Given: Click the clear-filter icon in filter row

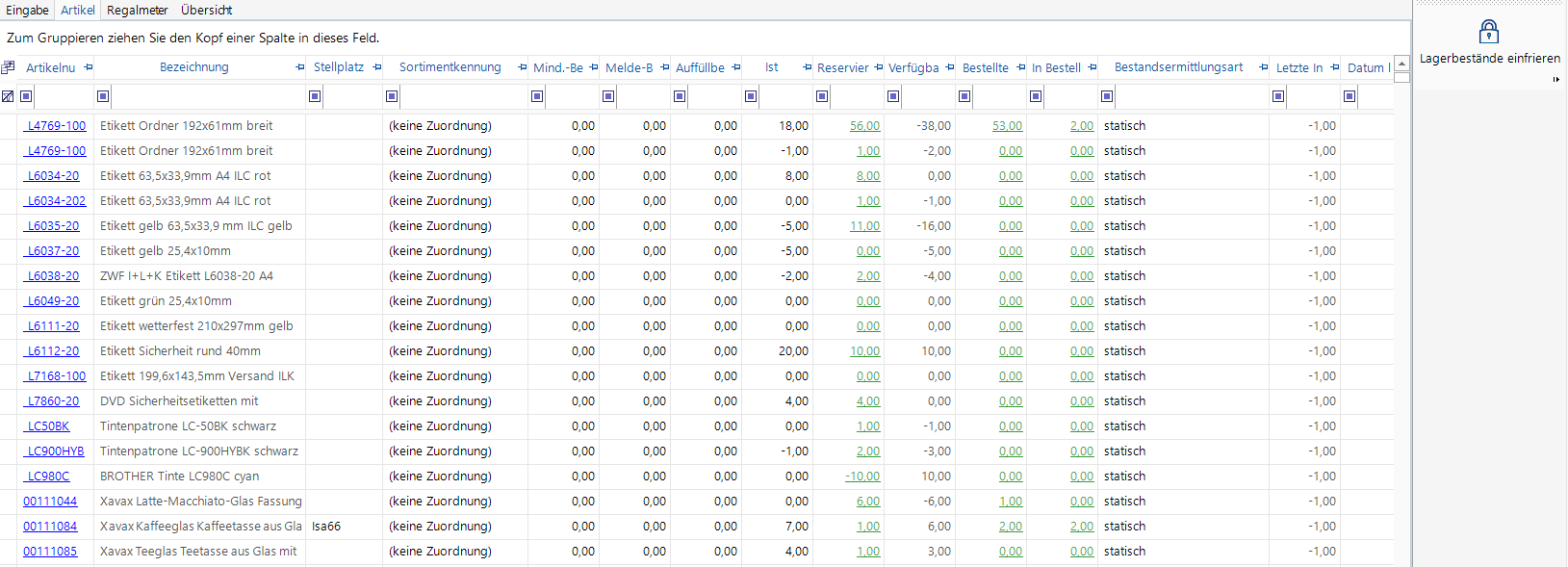Looking at the screenshot, I should (x=8, y=96).
